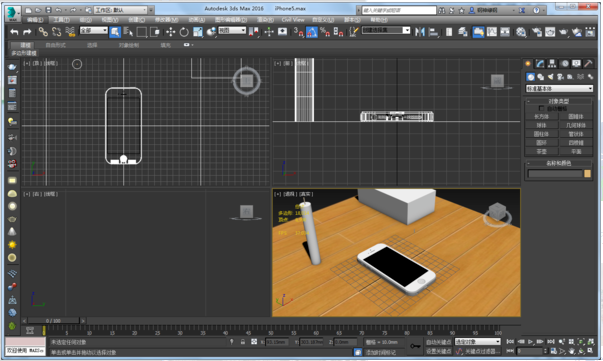Open the 全部 selection filter dropdown
603x361 pixels.
[x=93, y=30]
